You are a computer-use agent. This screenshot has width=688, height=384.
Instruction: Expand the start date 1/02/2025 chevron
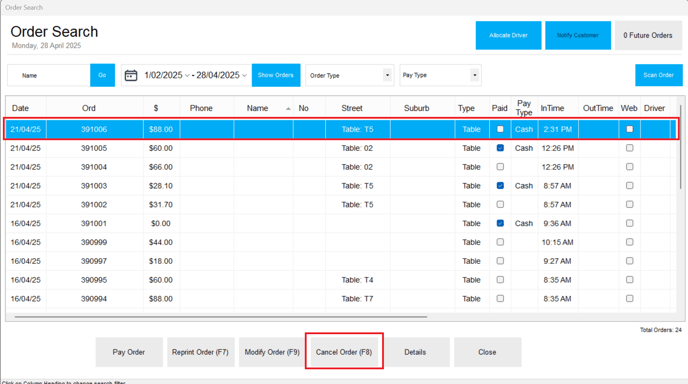pos(187,75)
